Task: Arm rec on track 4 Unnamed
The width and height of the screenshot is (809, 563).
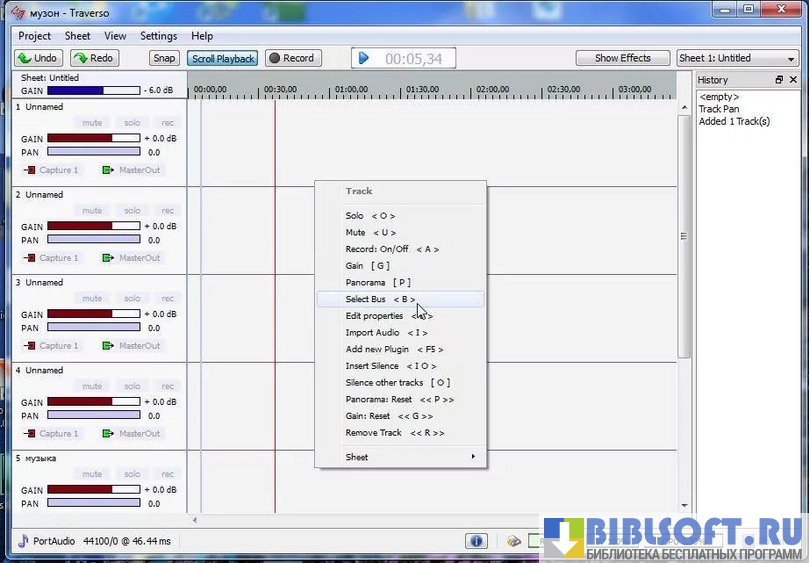Action: [x=167, y=387]
